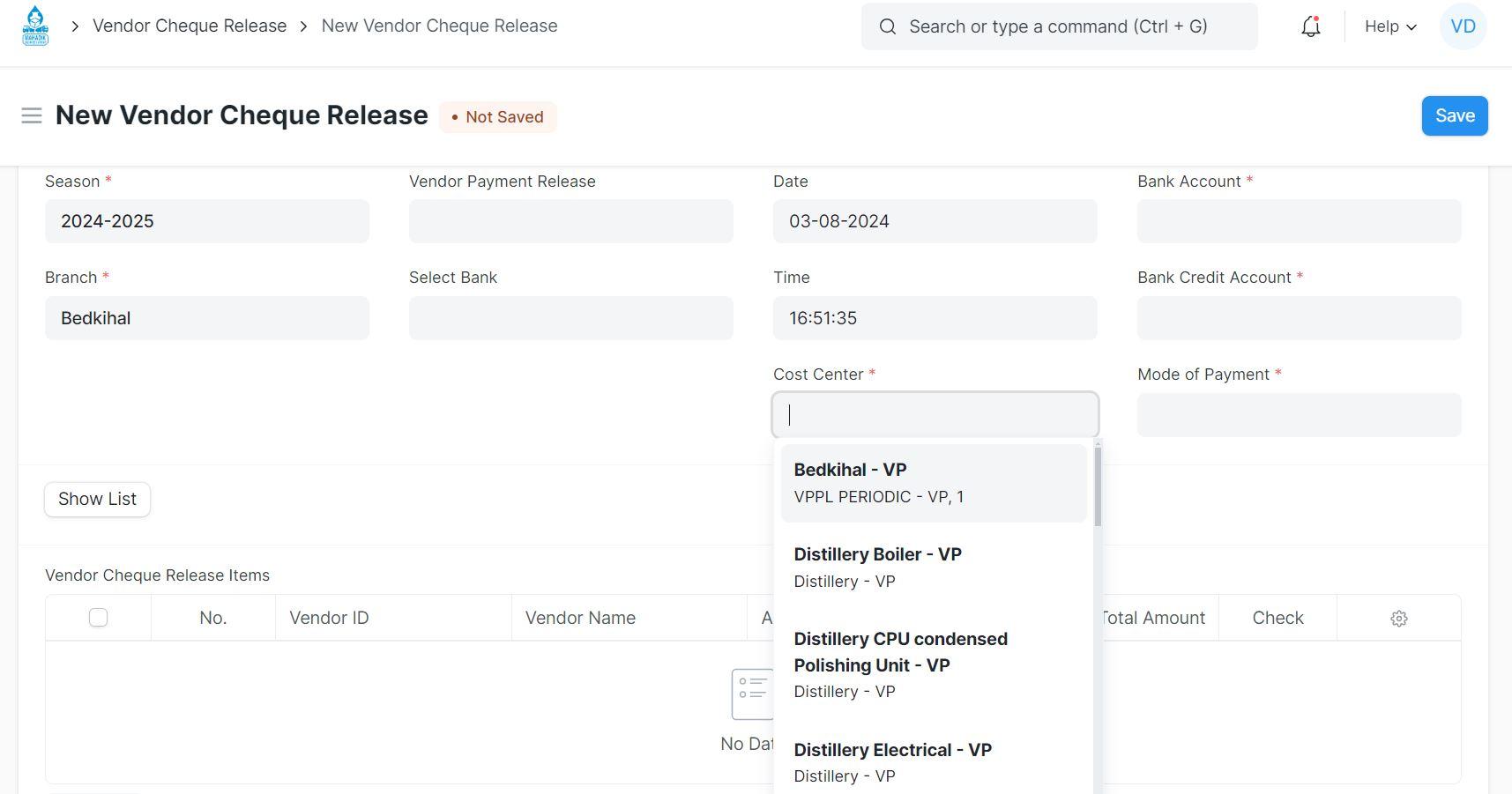Screen dimensions: 1512x794
Task: Tick the select-all checkbox in items table
Action: (99, 618)
